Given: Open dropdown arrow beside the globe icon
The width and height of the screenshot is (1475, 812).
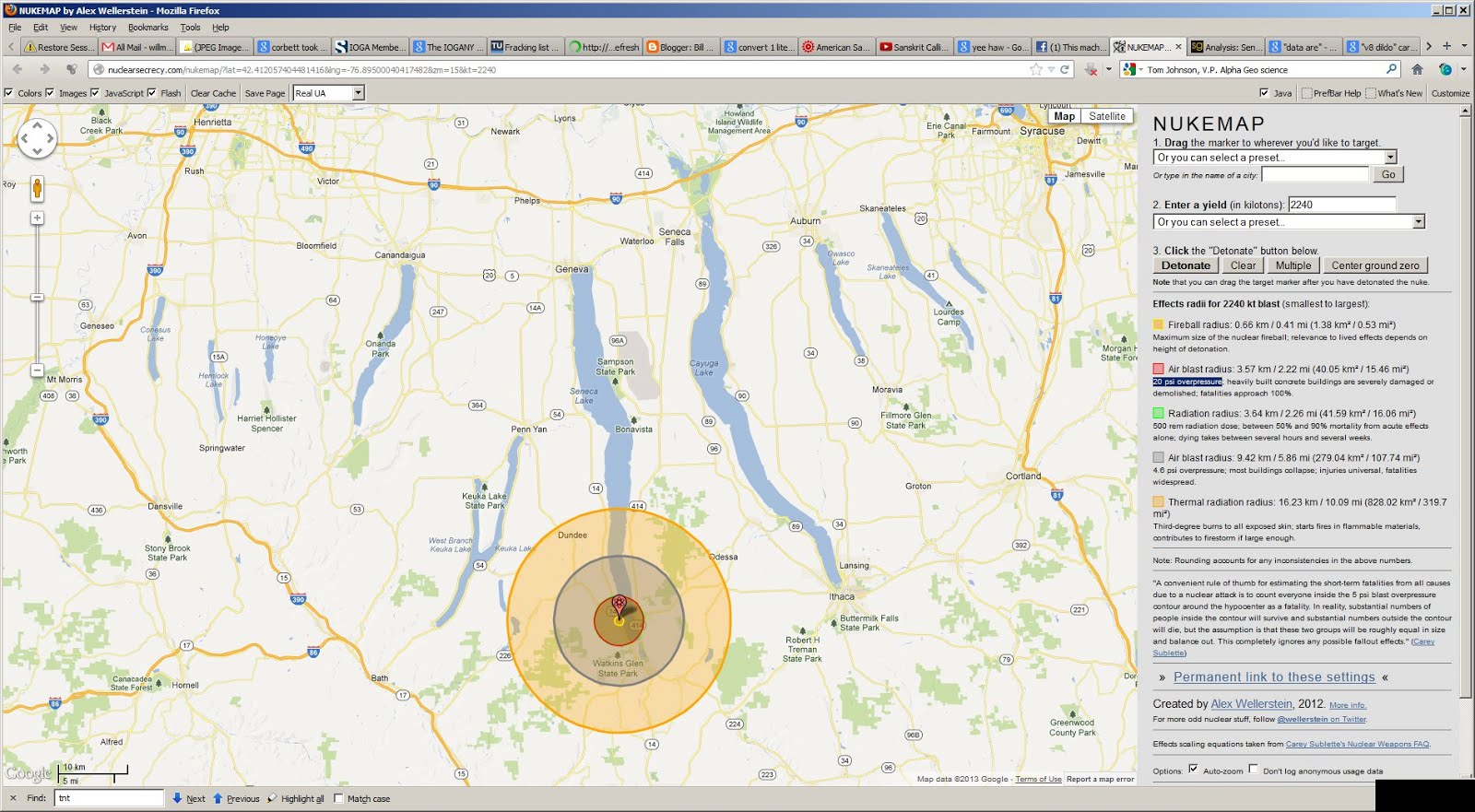Looking at the screenshot, I should click(1463, 69).
